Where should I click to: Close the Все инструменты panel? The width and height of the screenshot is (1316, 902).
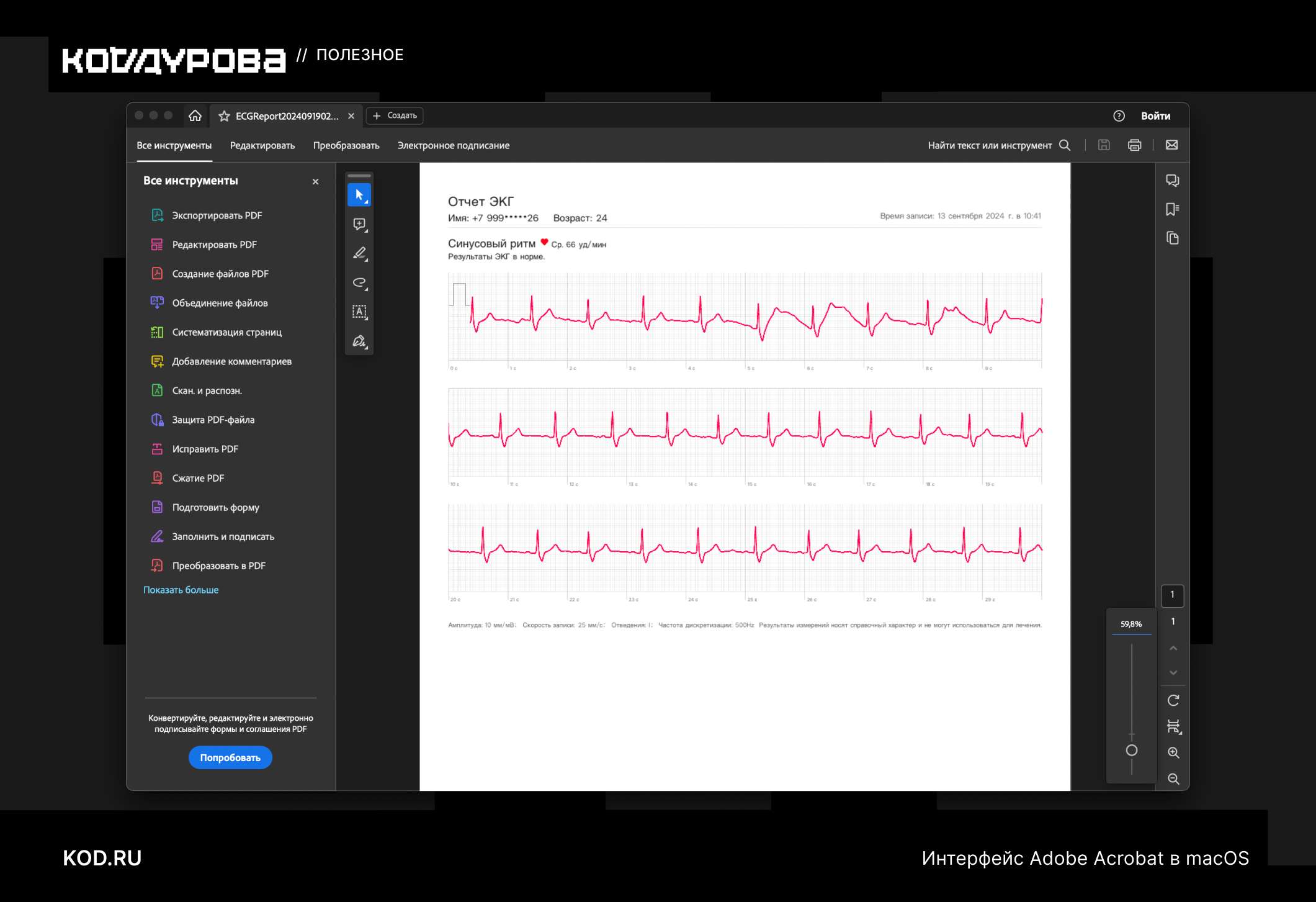[x=315, y=182]
